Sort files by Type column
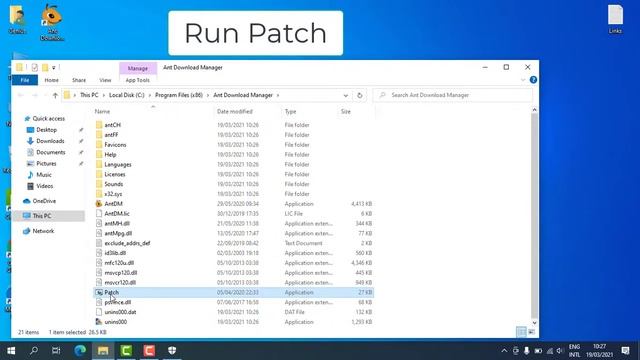640x360 pixels. (290, 111)
